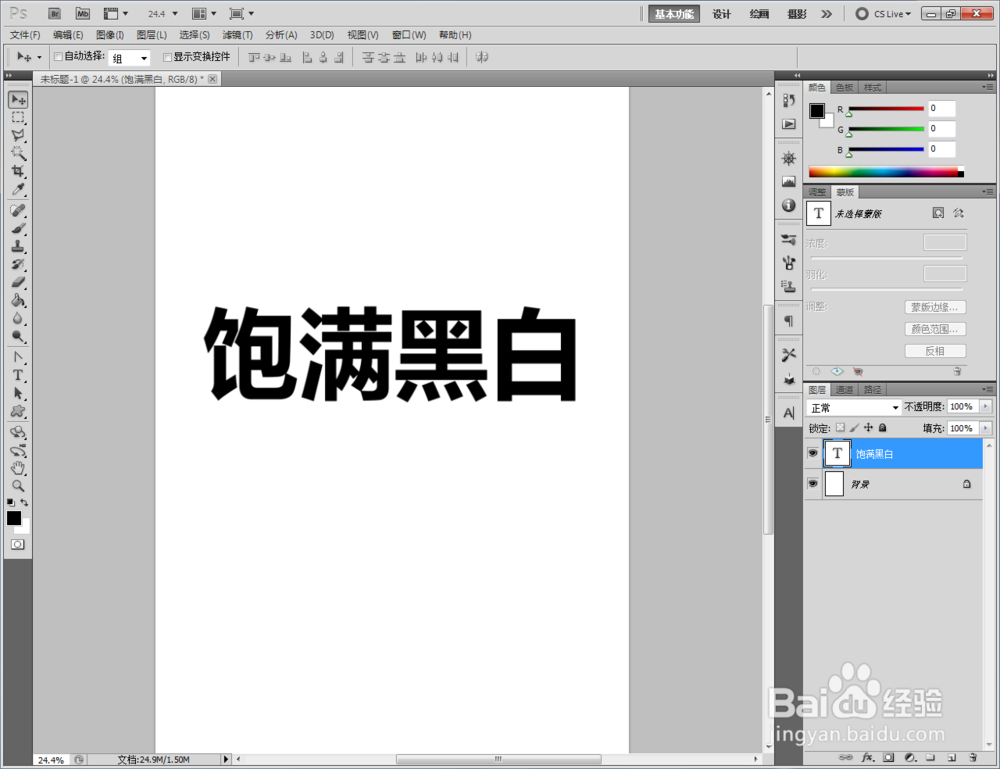Switch to 摄影 workspace

[x=797, y=14]
